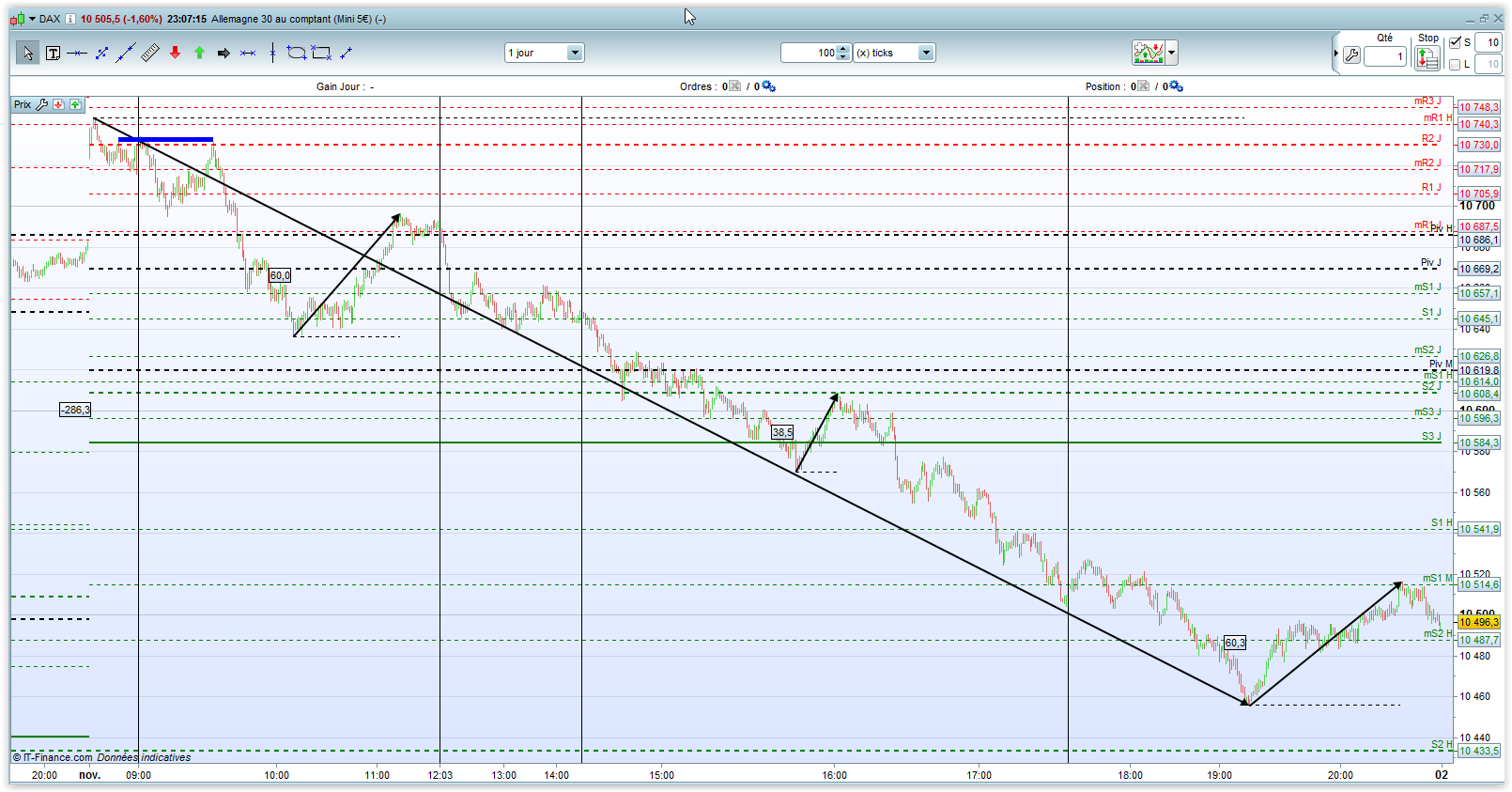The height and width of the screenshot is (792, 1512).
Task: Click the cancel orders icon next to Ordres
Action: pos(734,86)
